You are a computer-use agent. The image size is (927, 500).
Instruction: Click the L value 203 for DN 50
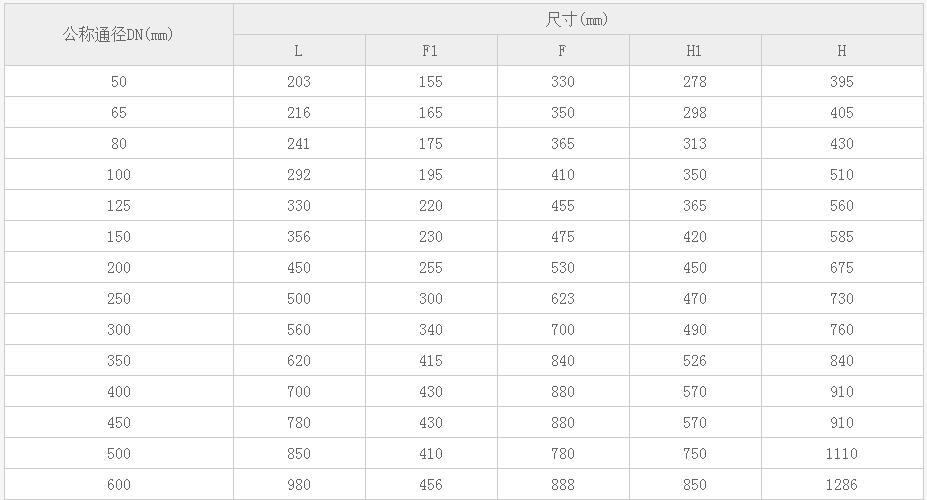299,82
